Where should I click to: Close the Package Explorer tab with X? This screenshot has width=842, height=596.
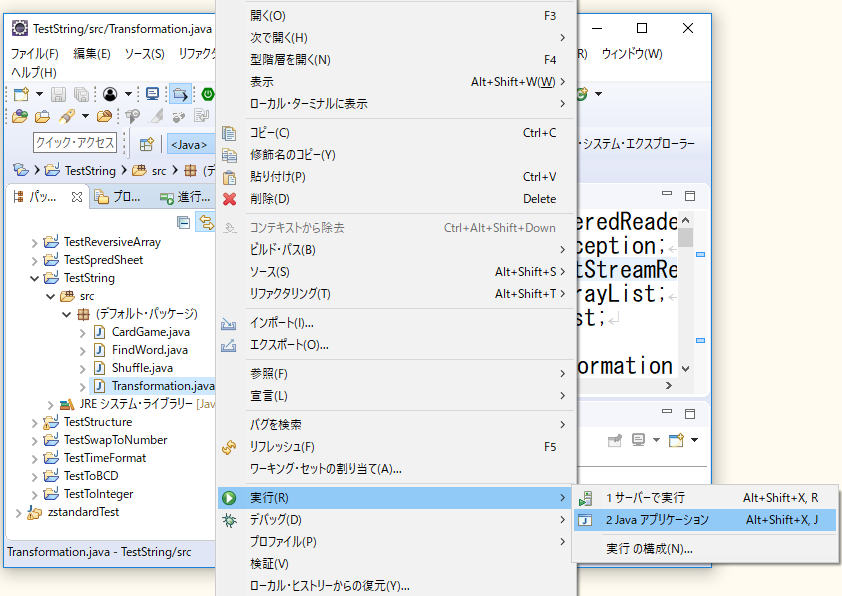coord(77,197)
